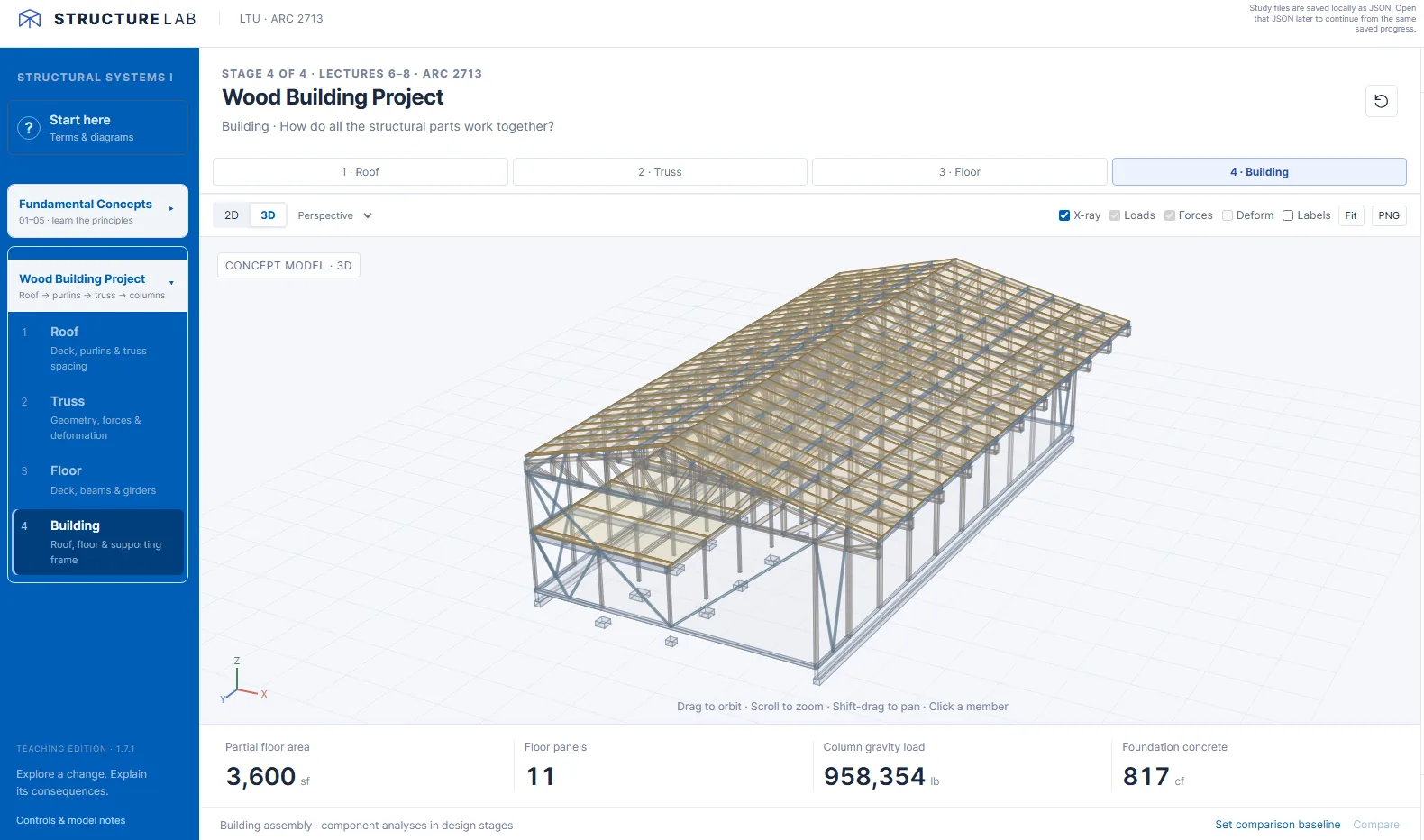Select the Building stage in sidebar
Screen dimensions: 1424x840
click(x=98, y=542)
